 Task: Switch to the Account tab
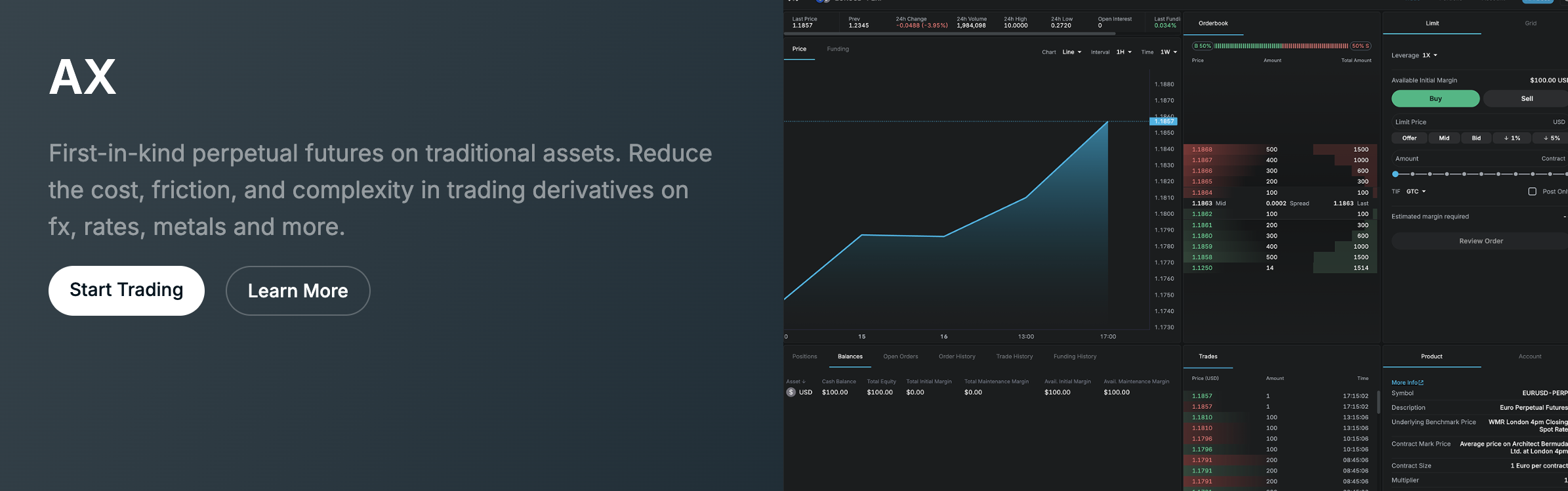[x=1530, y=356]
